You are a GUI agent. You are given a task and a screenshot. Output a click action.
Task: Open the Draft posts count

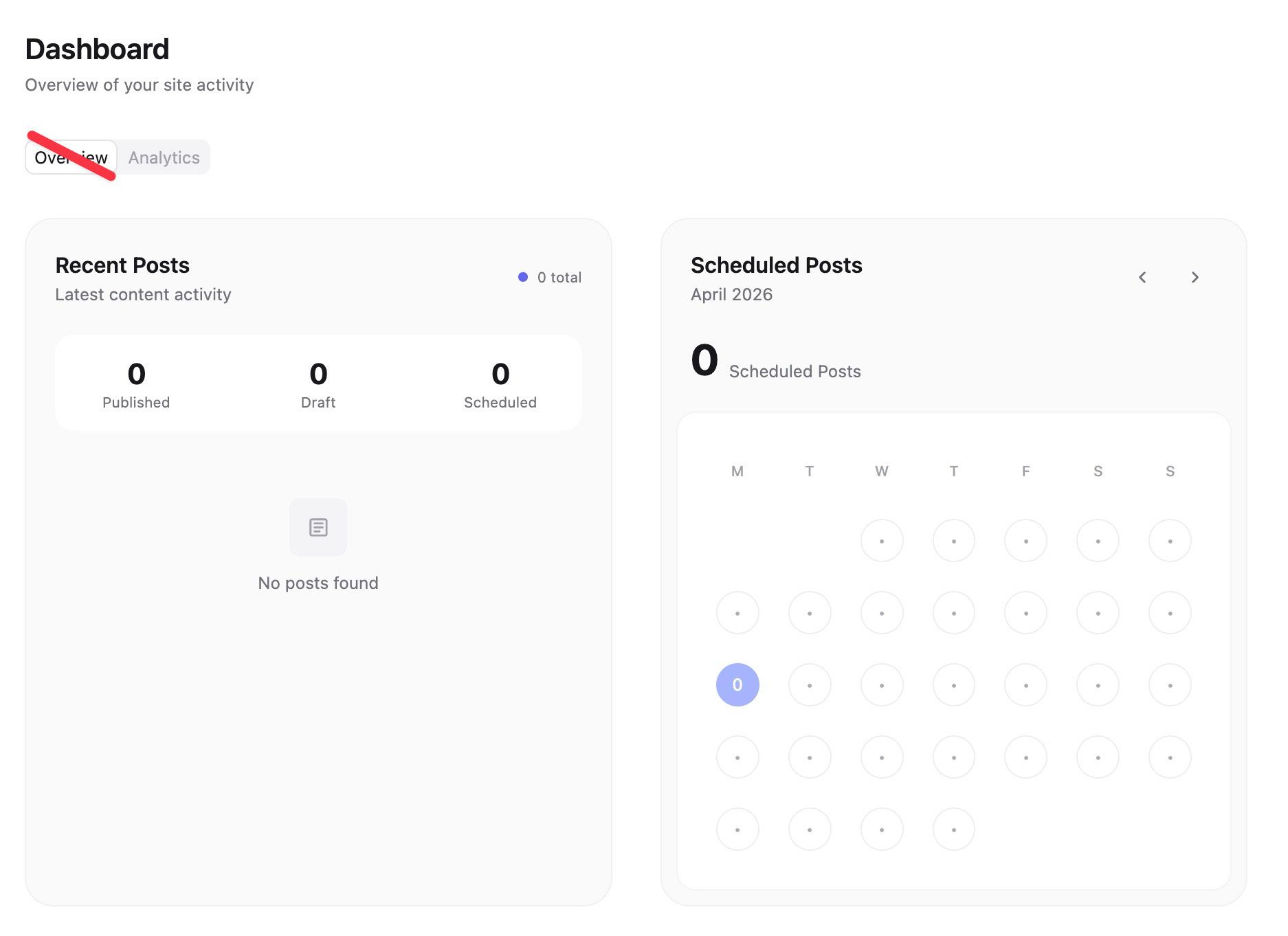pos(318,384)
